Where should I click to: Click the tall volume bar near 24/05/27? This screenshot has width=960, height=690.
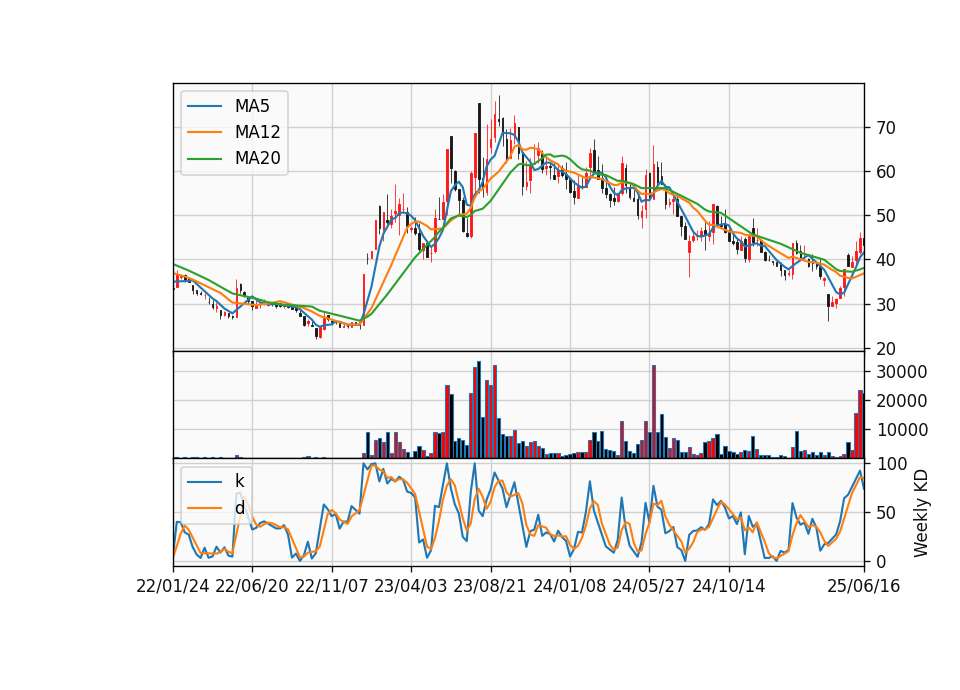click(654, 411)
